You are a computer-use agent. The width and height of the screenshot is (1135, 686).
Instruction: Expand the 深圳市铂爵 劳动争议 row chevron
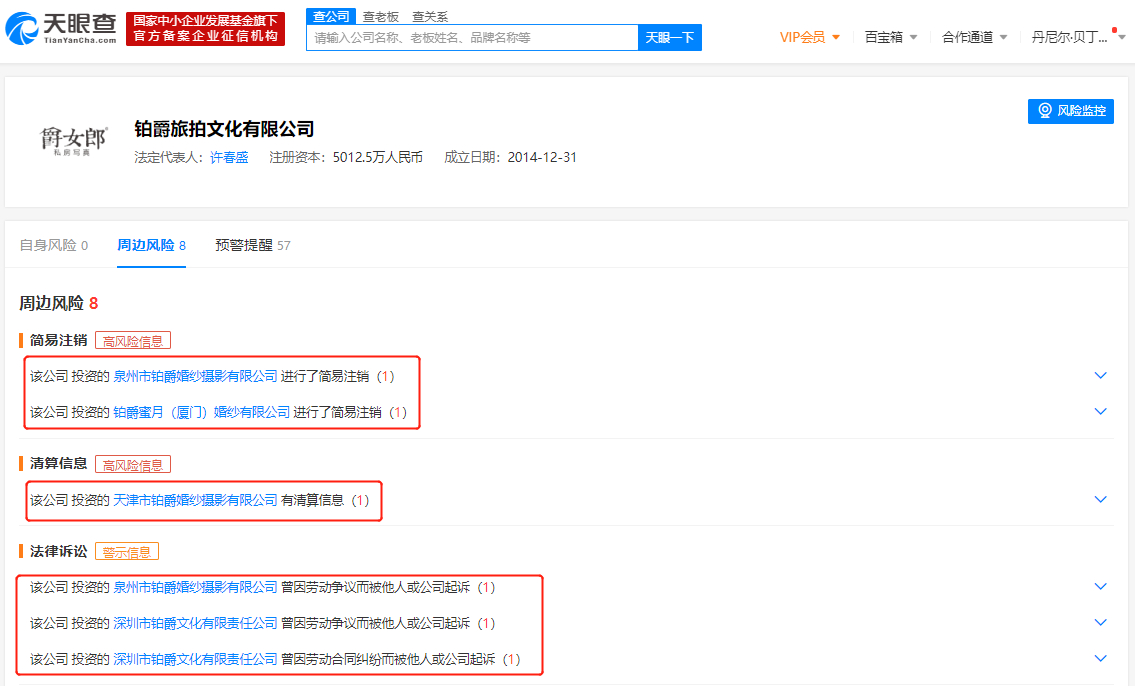click(x=1100, y=622)
